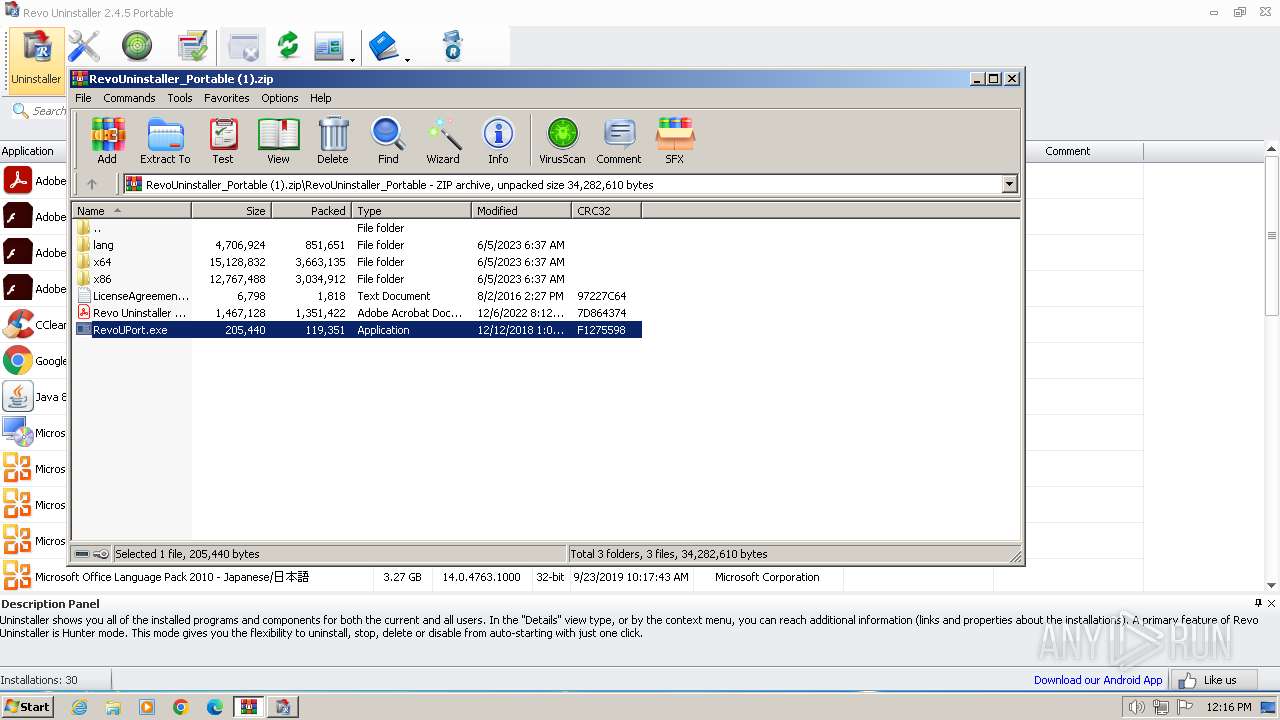The image size is (1280, 720).
Task: Select the Revo Uninstaller PDF file row
Action: click(x=357, y=313)
